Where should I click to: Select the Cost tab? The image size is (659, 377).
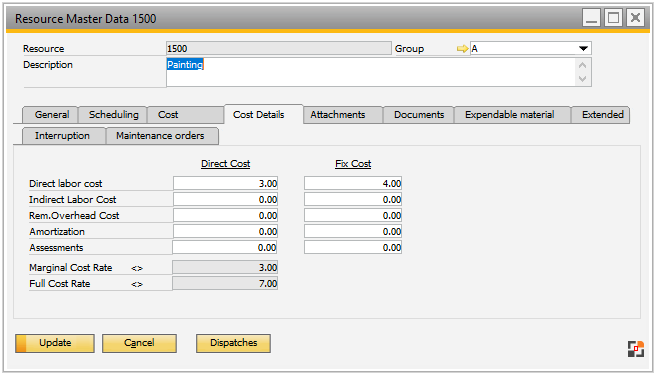185,115
